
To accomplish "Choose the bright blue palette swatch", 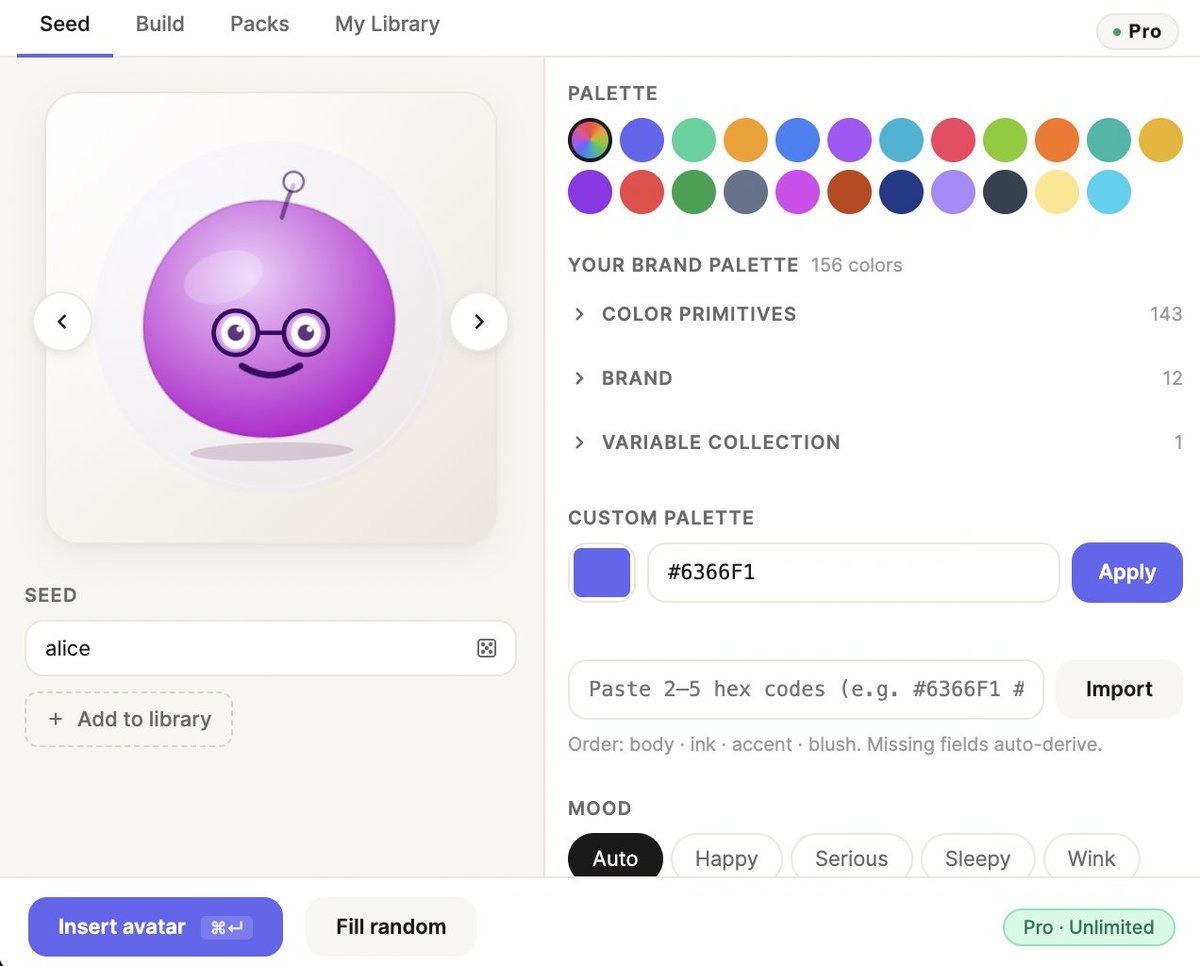I will (798, 140).
